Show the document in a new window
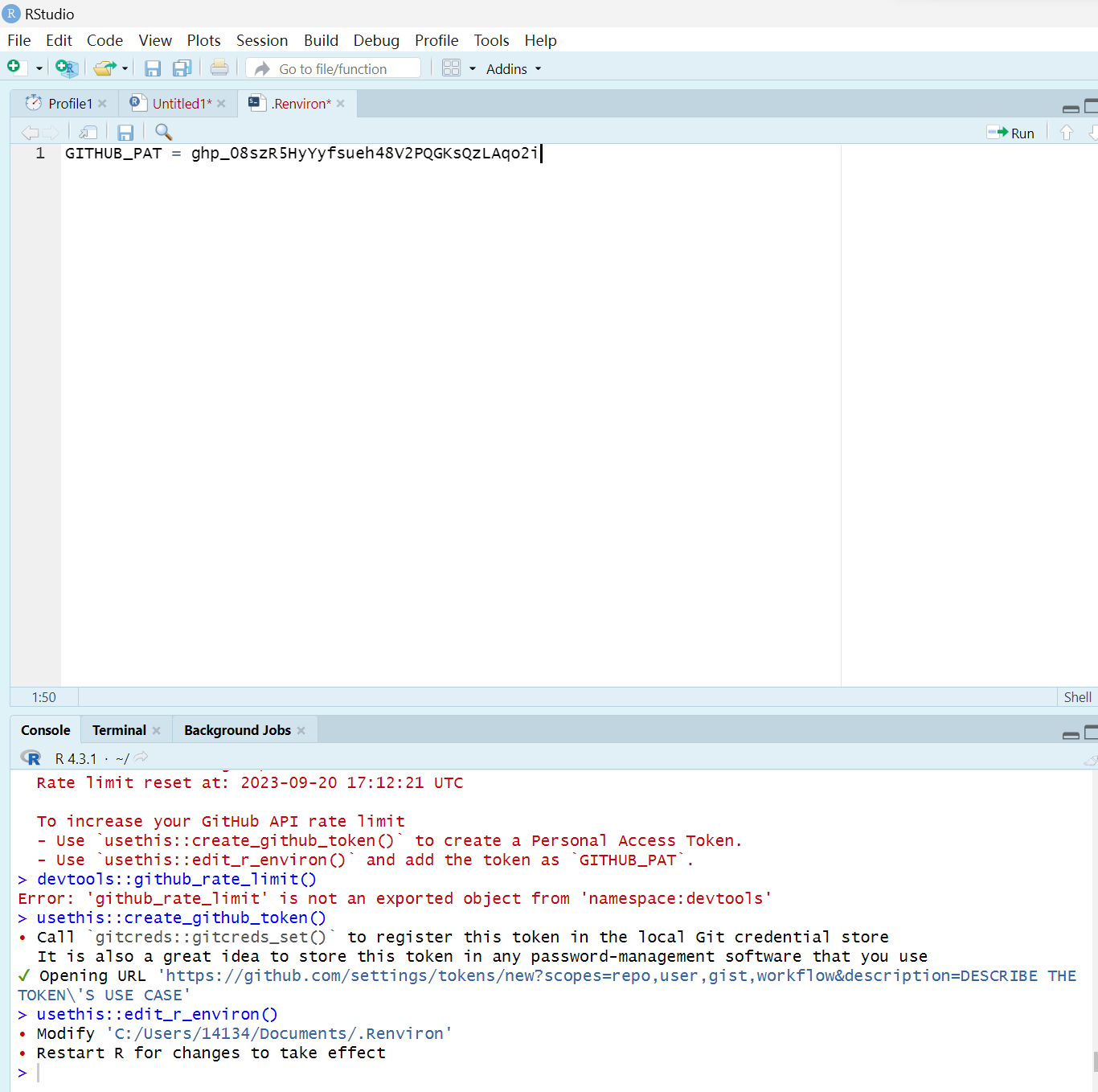This screenshot has height=1092, width=1098. coord(88,133)
